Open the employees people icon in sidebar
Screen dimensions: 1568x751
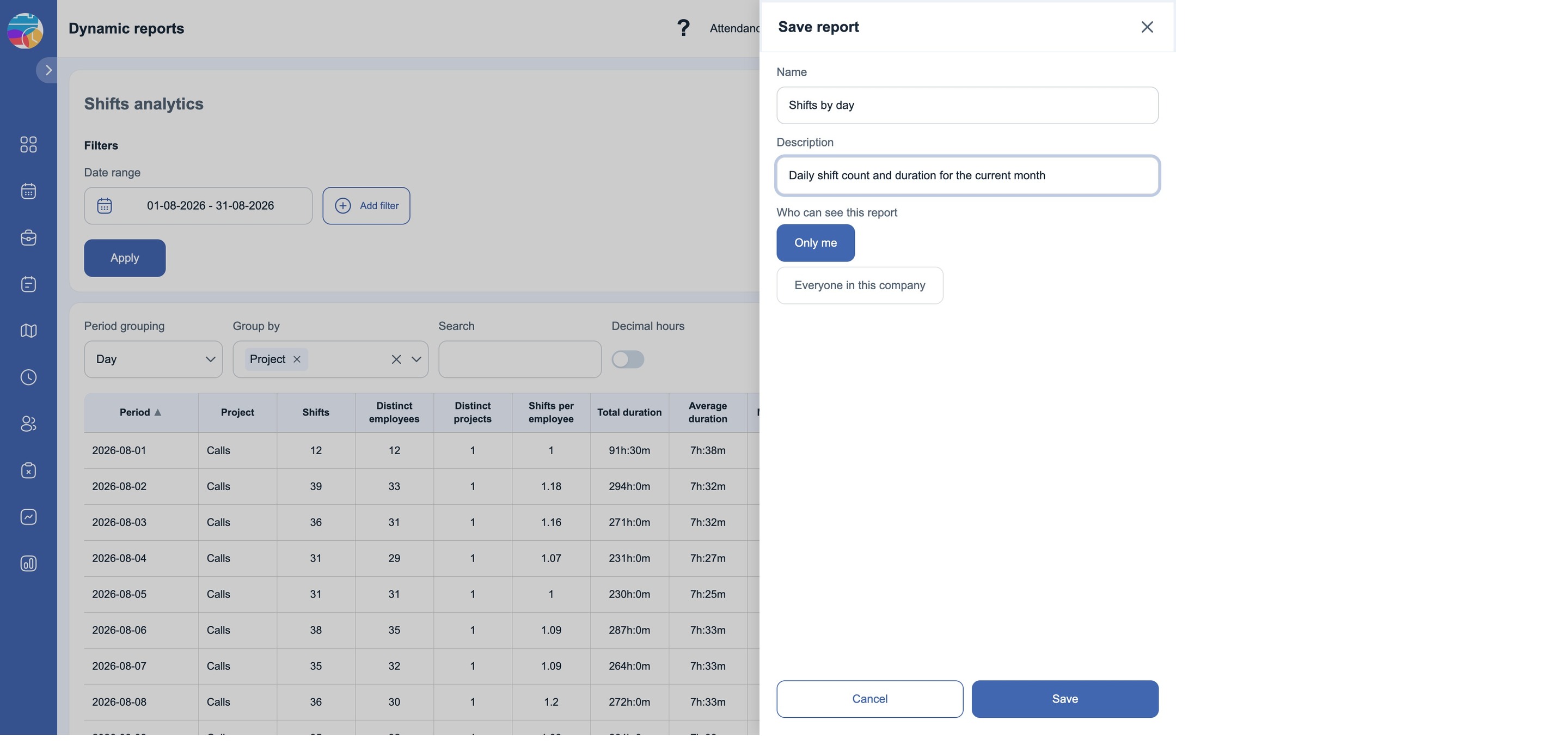coord(28,424)
